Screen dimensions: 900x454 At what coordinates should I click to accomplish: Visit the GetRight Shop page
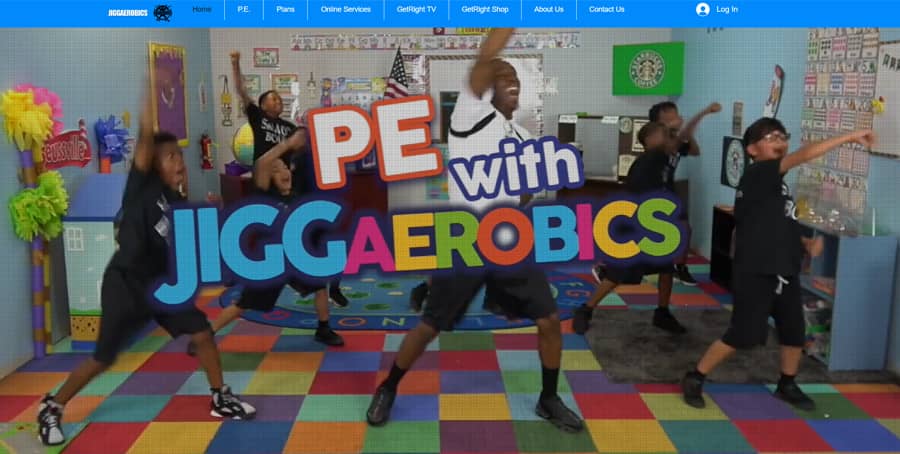[x=485, y=10]
